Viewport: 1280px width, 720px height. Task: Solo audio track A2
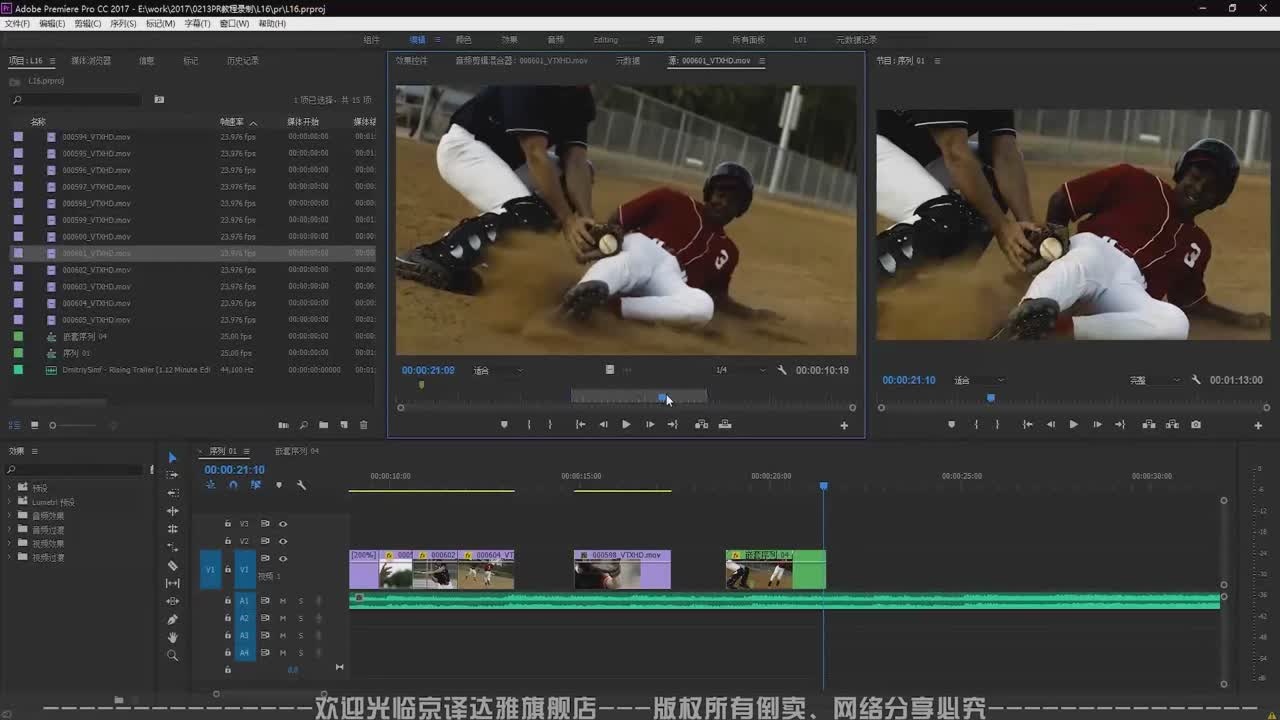point(300,618)
